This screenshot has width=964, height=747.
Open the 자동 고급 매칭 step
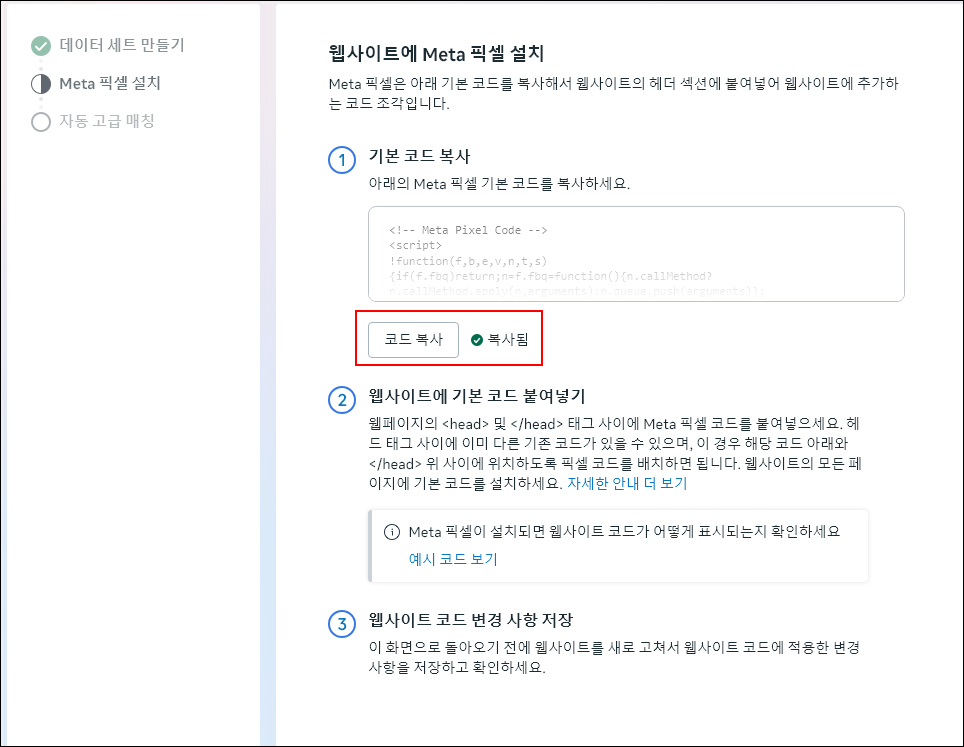[106, 121]
